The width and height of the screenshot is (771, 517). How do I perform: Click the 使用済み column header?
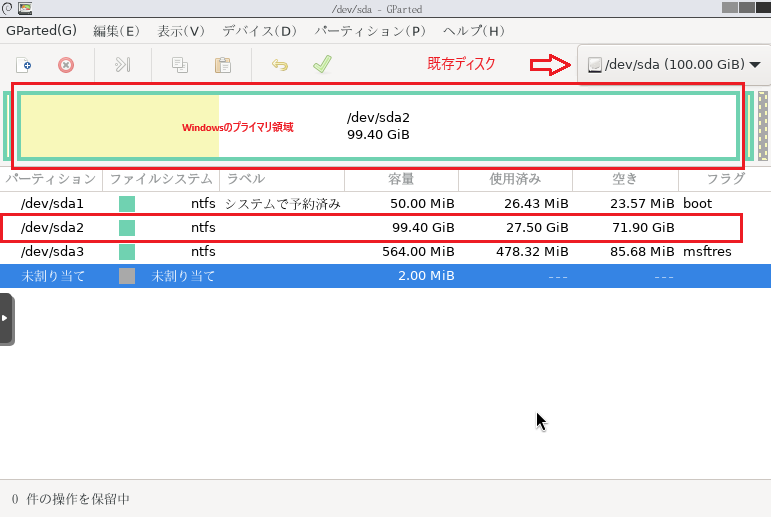click(515, 179)
